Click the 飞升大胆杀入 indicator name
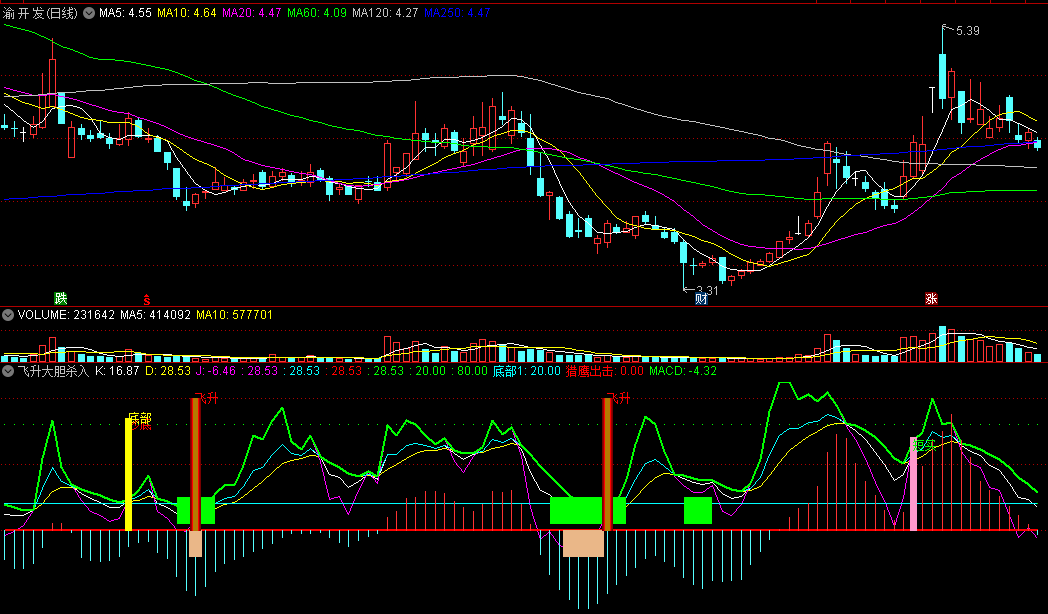 [53, 371]
